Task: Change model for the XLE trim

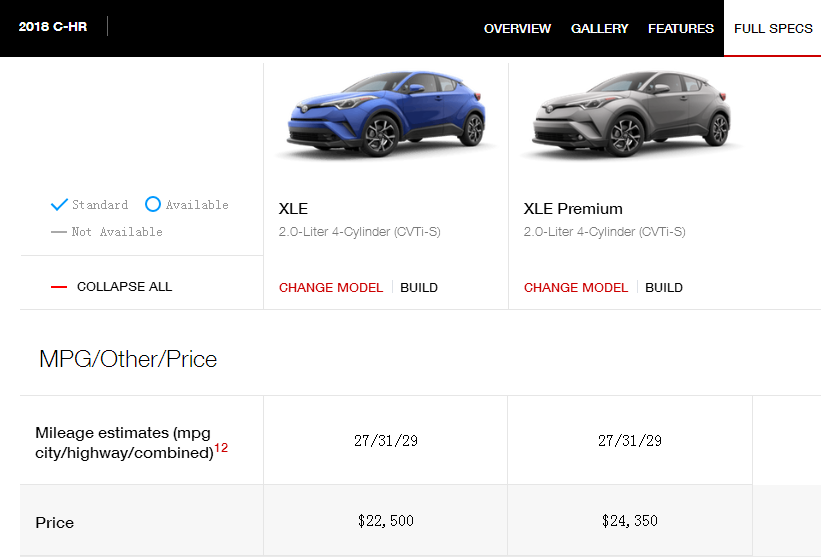Action: [331, 287]
